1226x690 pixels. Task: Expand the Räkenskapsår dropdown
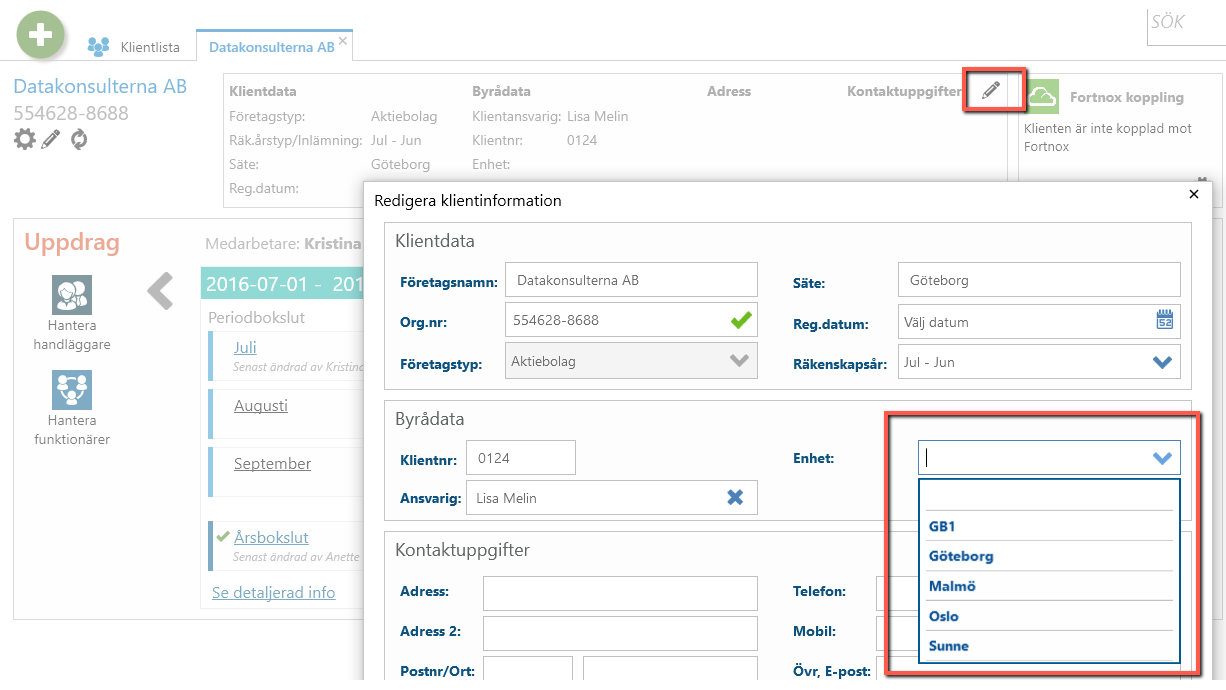point(1162,362)
